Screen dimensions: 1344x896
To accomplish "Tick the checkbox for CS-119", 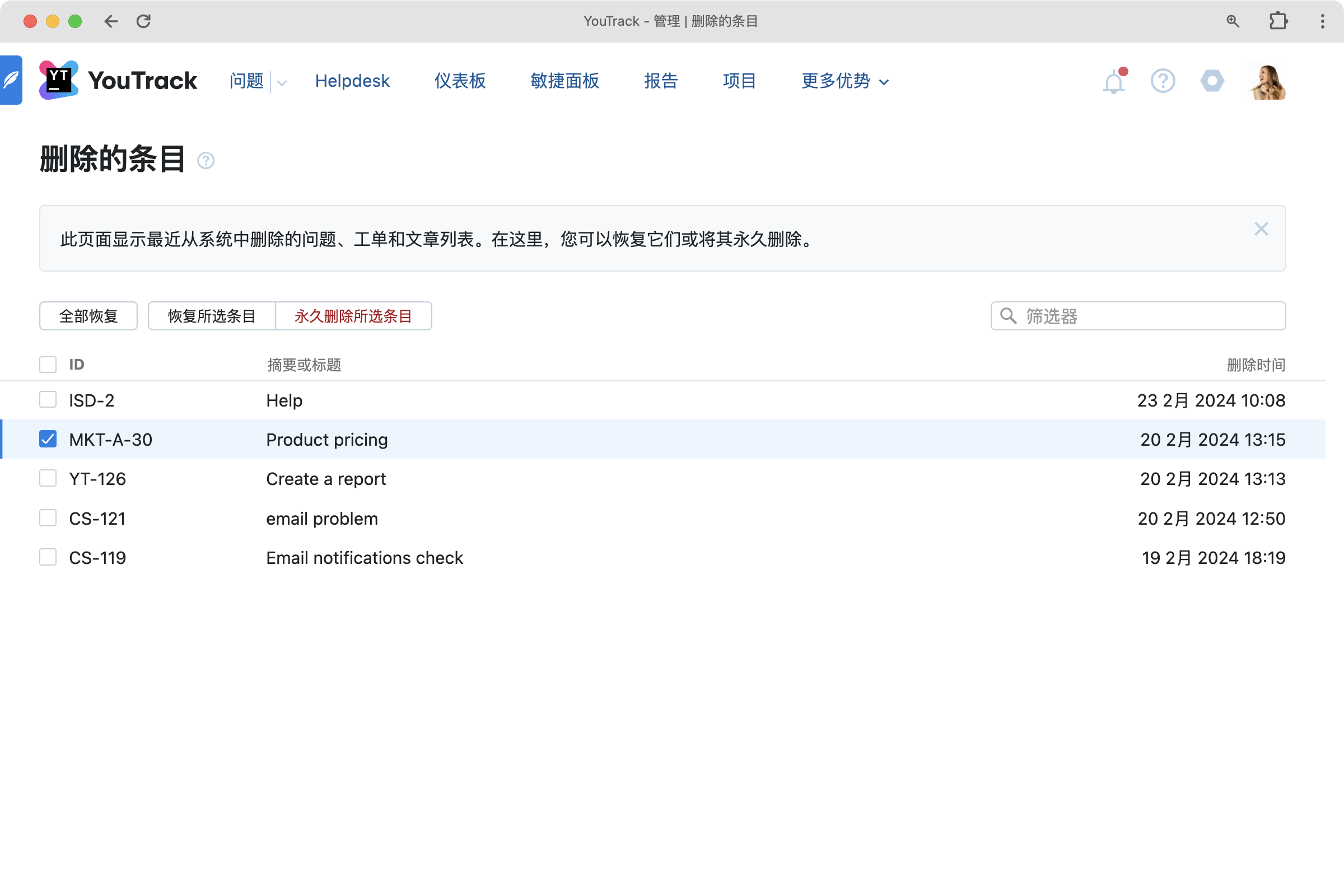I will click(48, 557).
